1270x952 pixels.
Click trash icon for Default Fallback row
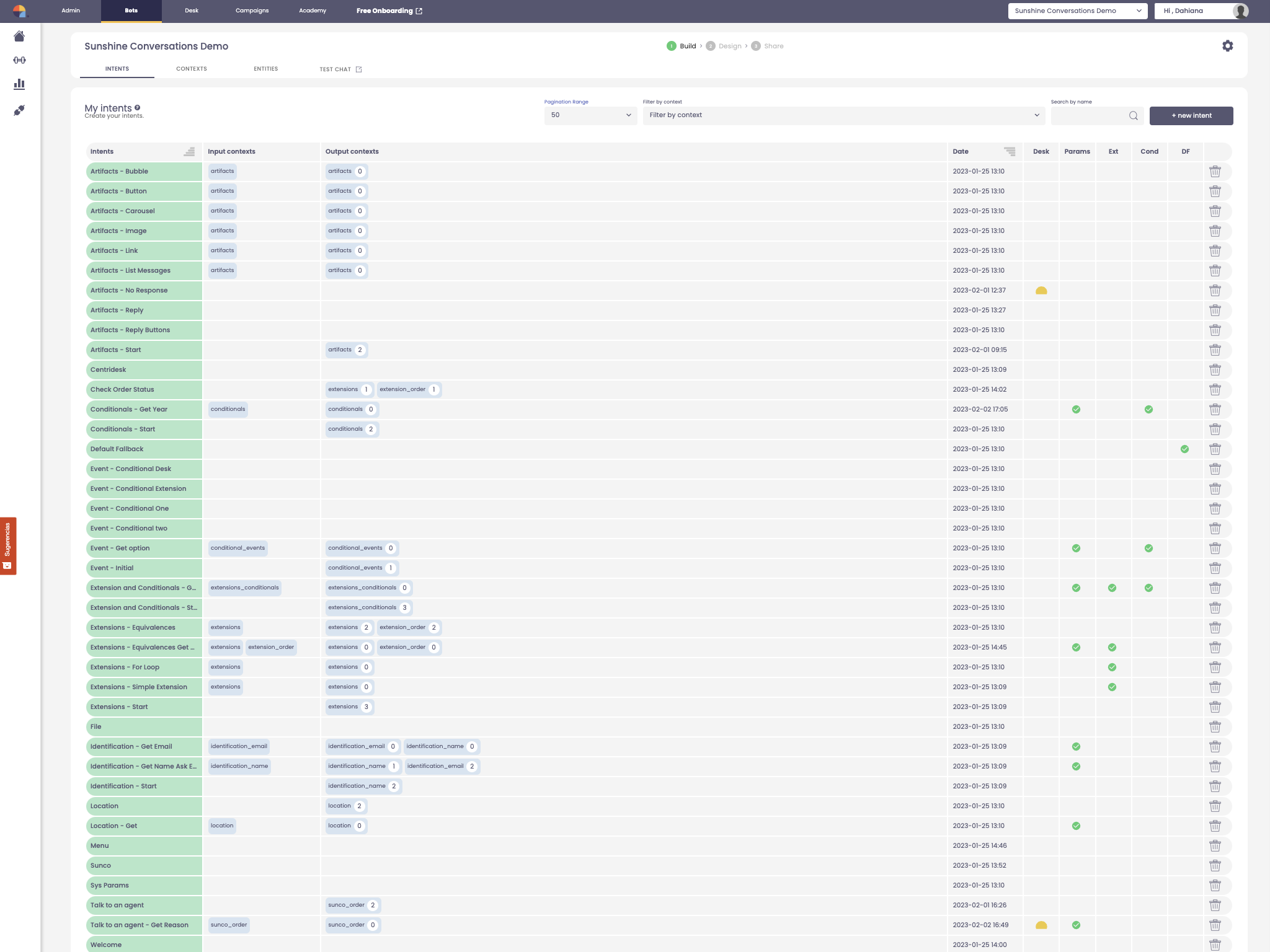pyautogui.click(x=1215, y=449)
